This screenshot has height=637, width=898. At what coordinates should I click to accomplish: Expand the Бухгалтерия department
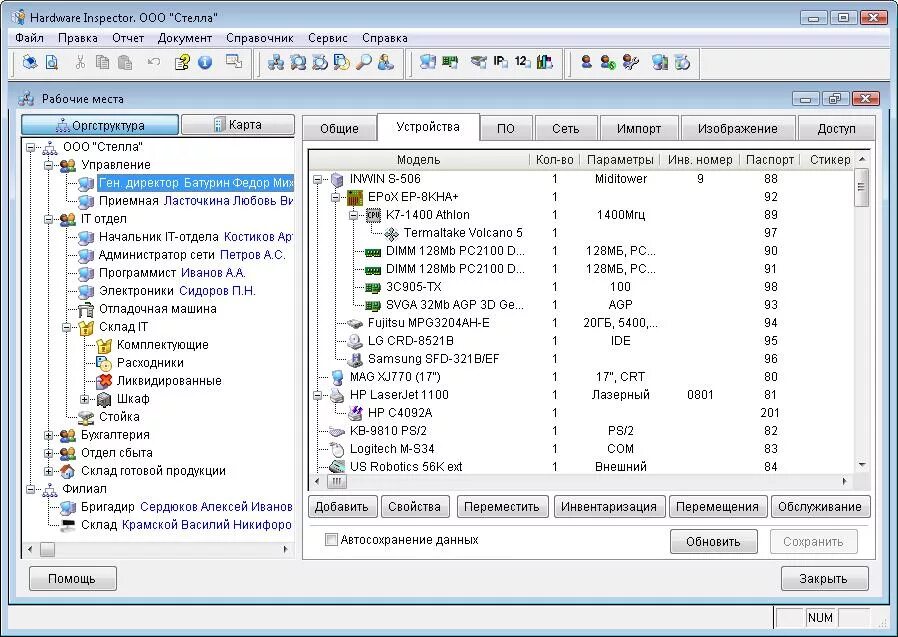point(49,435)
